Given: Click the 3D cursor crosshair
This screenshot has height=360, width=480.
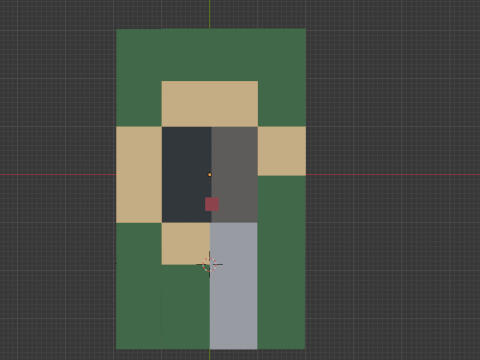Looking at the screenshot, I should coord(210,264).
